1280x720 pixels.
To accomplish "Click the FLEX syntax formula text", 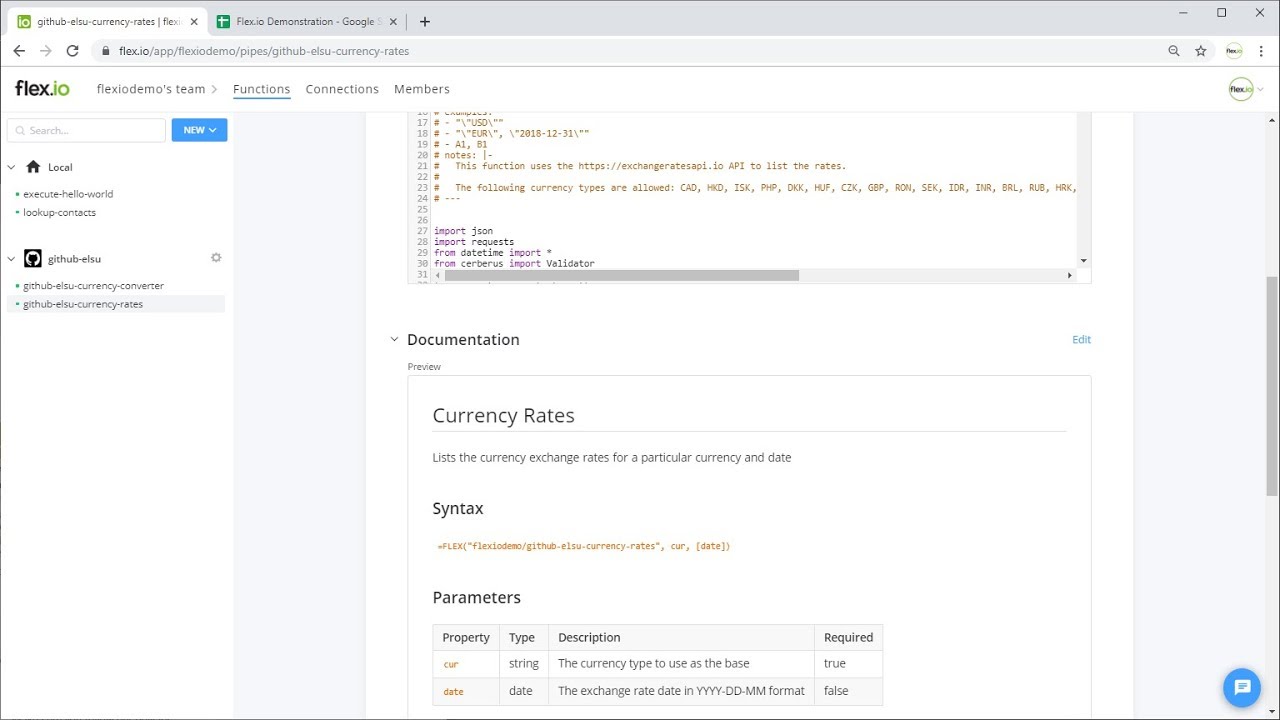I will [584, 546].
